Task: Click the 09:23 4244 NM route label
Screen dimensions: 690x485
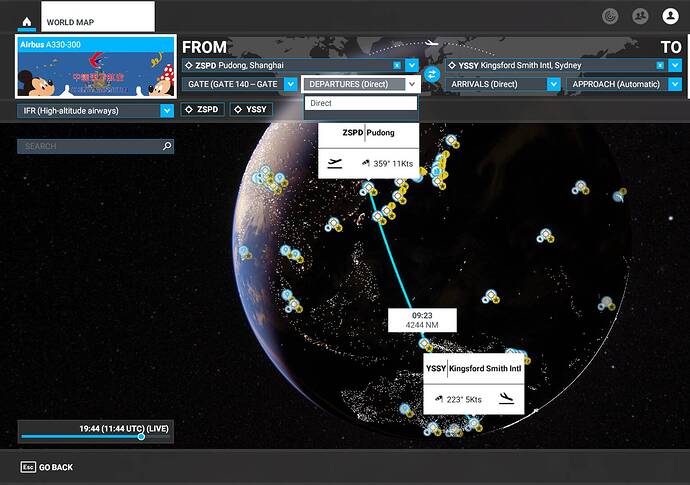Action: pyautogui.click(x=422, y=320)
